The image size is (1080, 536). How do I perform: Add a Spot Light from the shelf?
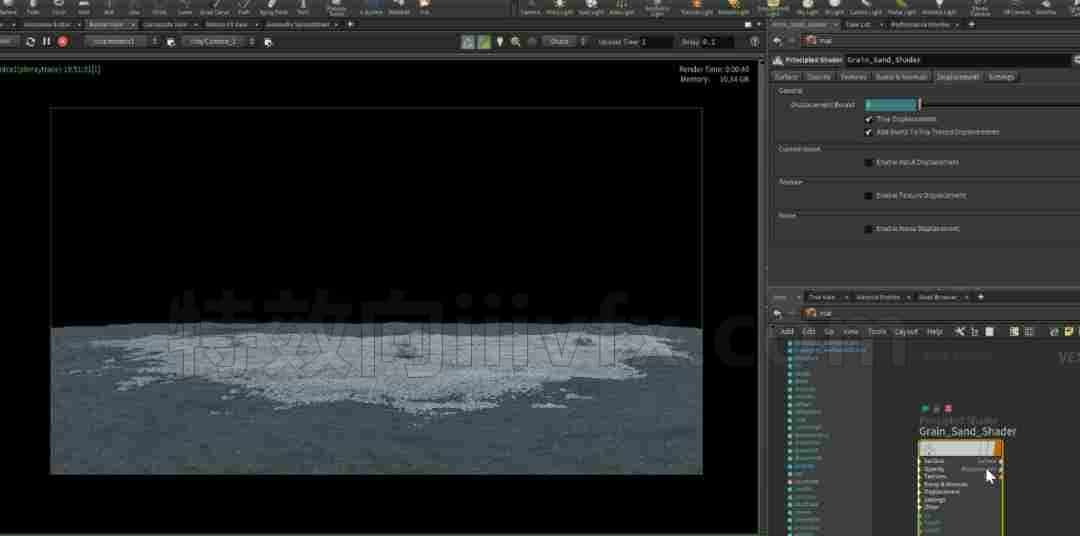pos(590,6)
